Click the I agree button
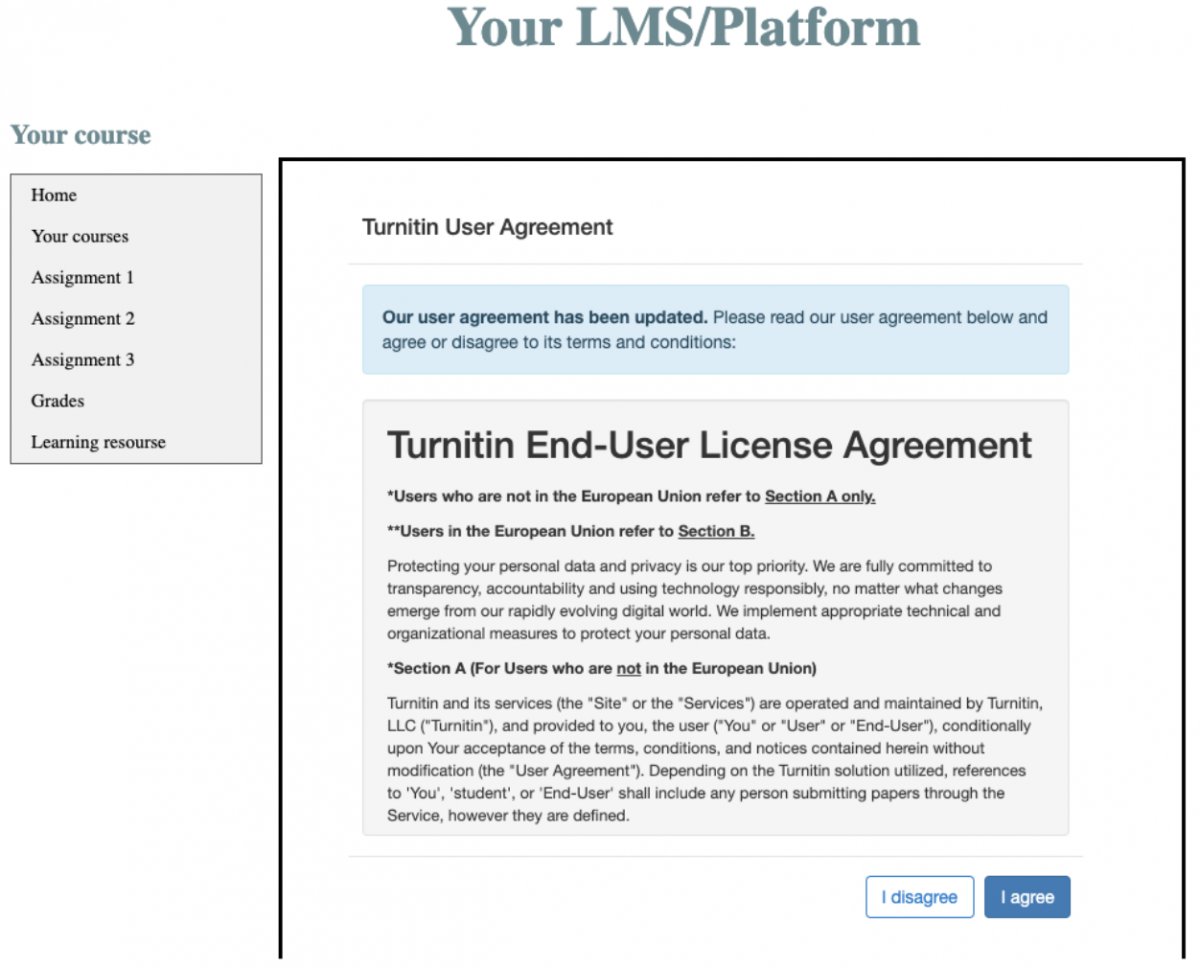1200x968 pixels. [x=1027, y=897]
